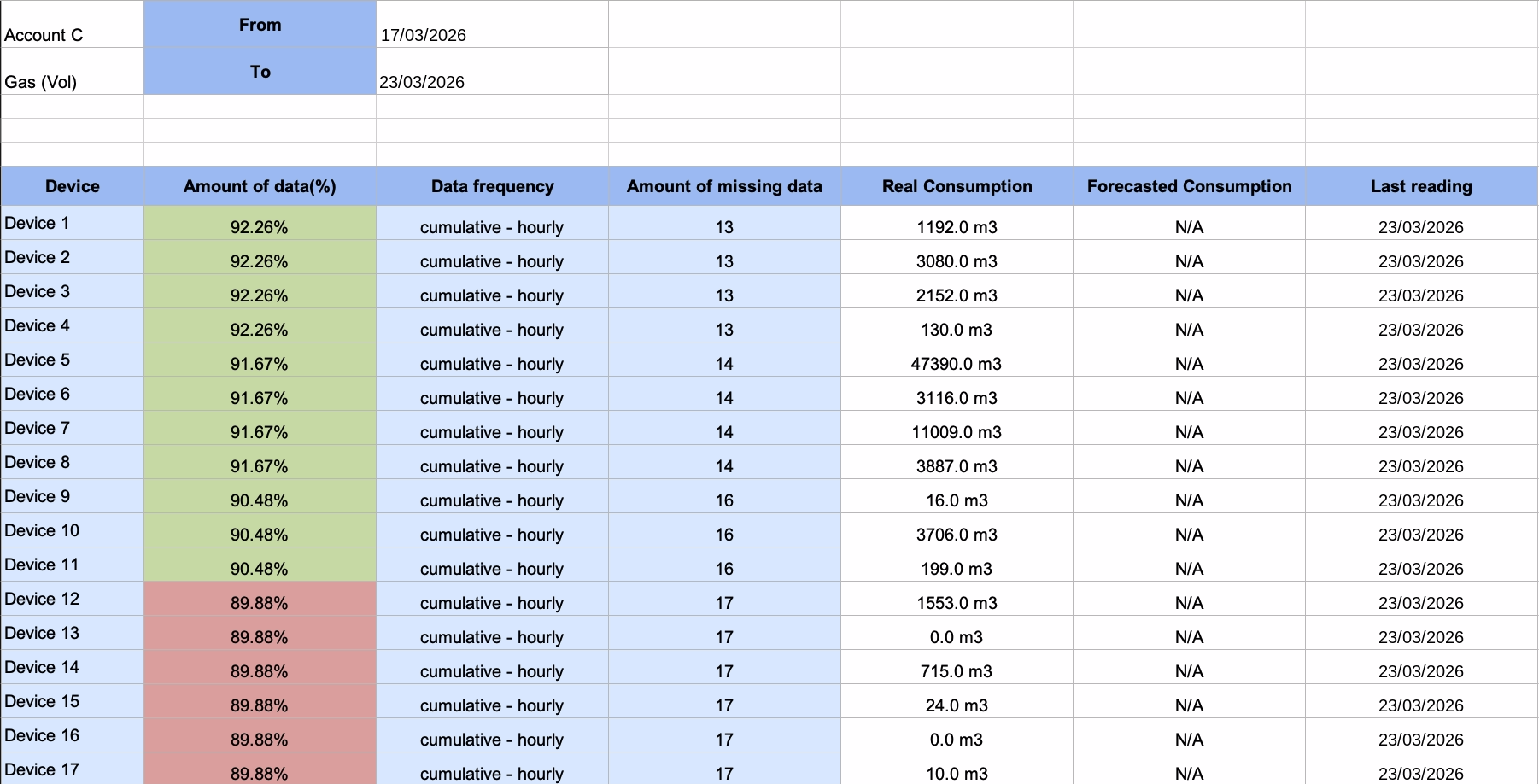This screenshot has width=1539, height=784.
Task: Select the Real Consumption header
Action: click(957, 186)
